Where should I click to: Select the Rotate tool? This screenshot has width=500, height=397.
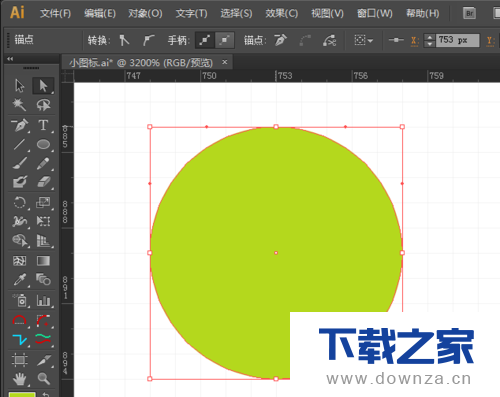[20, 202]
